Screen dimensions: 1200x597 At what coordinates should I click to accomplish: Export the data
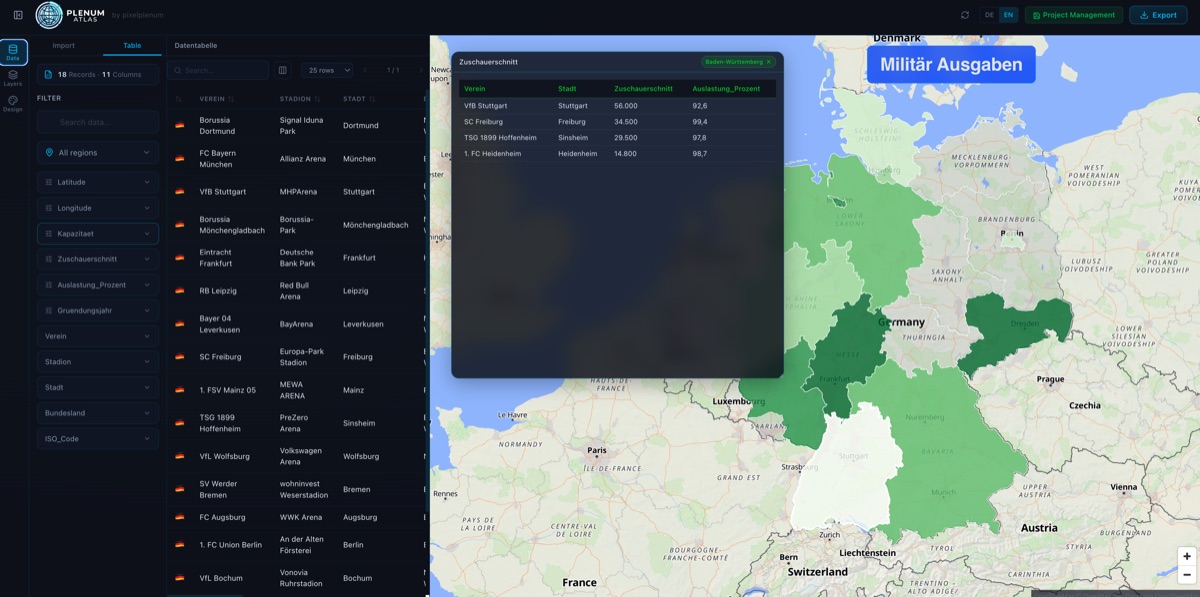click(1157, 15)
